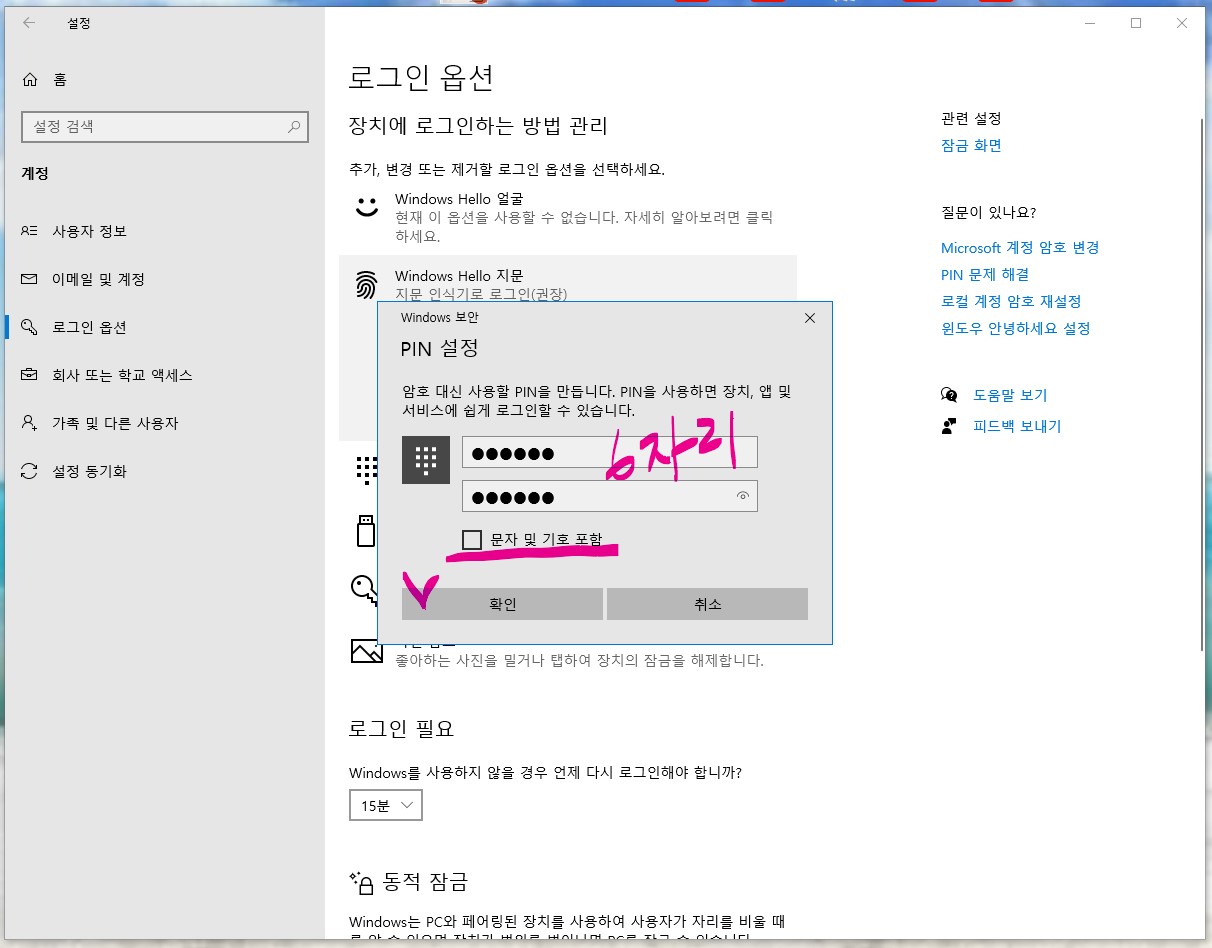
Task: Open 사용자 정보 in the sidebar
Action: coord(90,231)
